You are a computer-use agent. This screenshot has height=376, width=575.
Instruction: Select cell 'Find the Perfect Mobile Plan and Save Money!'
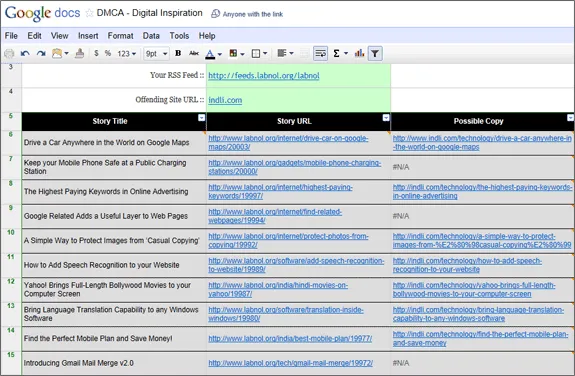(x=114, y=338)
